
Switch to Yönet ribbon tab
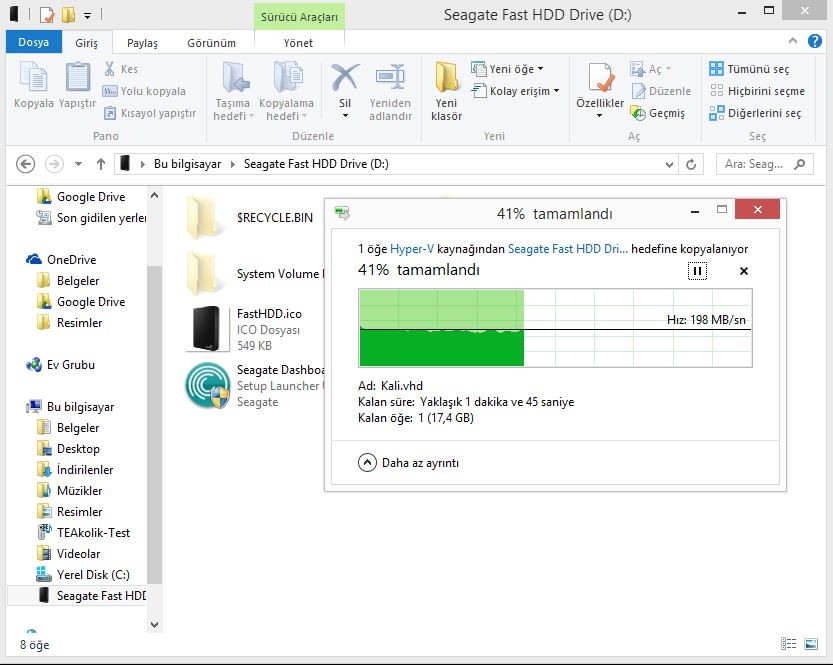point(298,43)
